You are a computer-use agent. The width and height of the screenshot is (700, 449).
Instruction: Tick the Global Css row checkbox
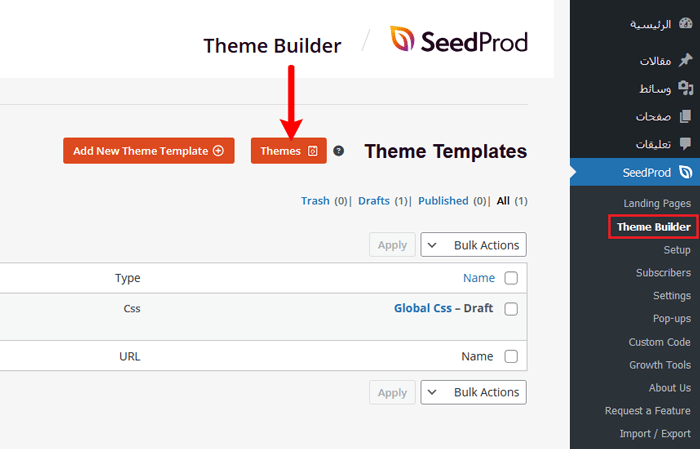(x=511, y=309)
